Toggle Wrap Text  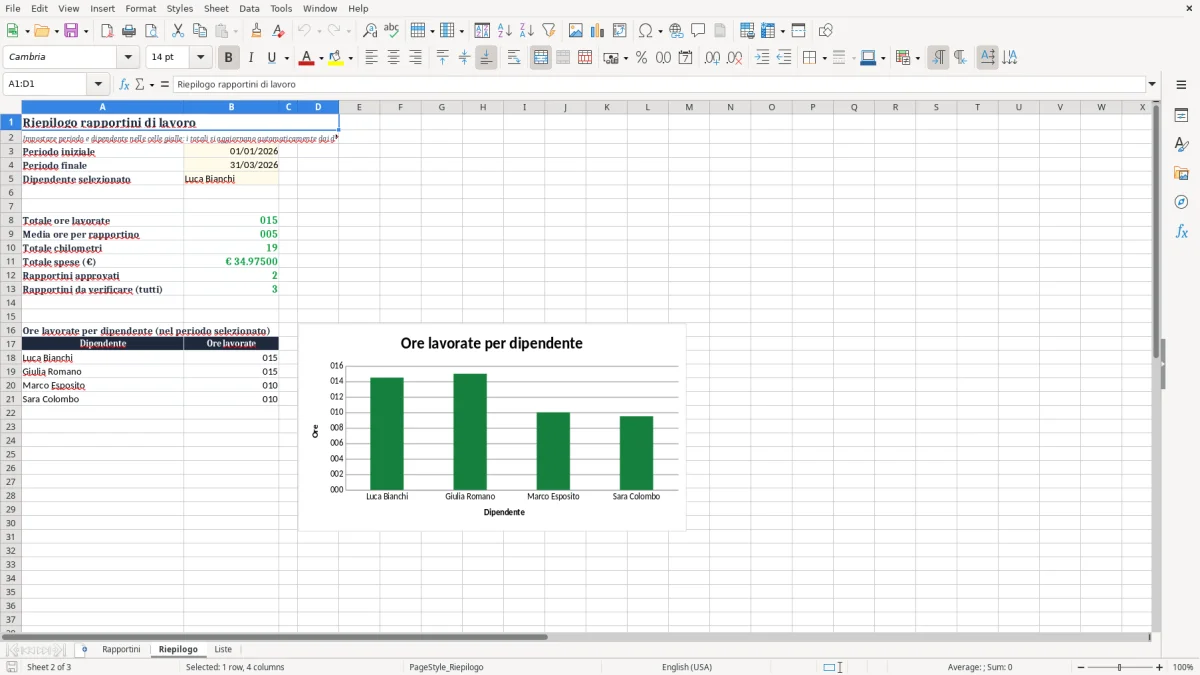click(514, 58)
